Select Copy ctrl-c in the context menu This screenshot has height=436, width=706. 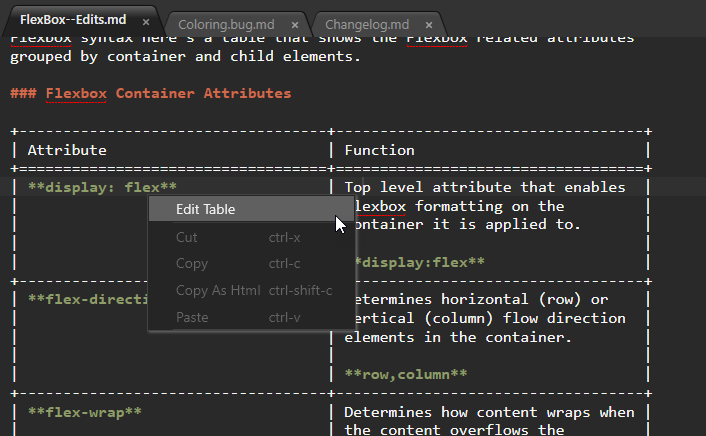click(251, 263)
